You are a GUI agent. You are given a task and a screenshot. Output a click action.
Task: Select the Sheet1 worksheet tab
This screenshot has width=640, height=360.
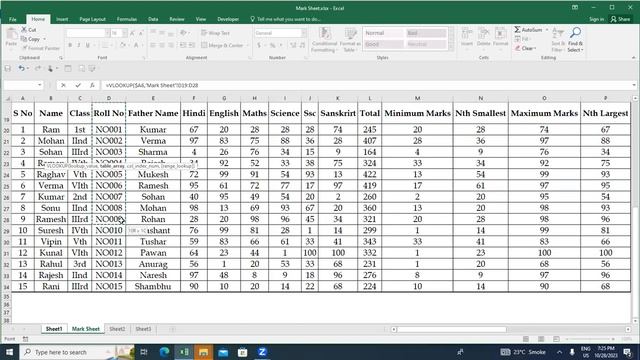pos(54,329)
